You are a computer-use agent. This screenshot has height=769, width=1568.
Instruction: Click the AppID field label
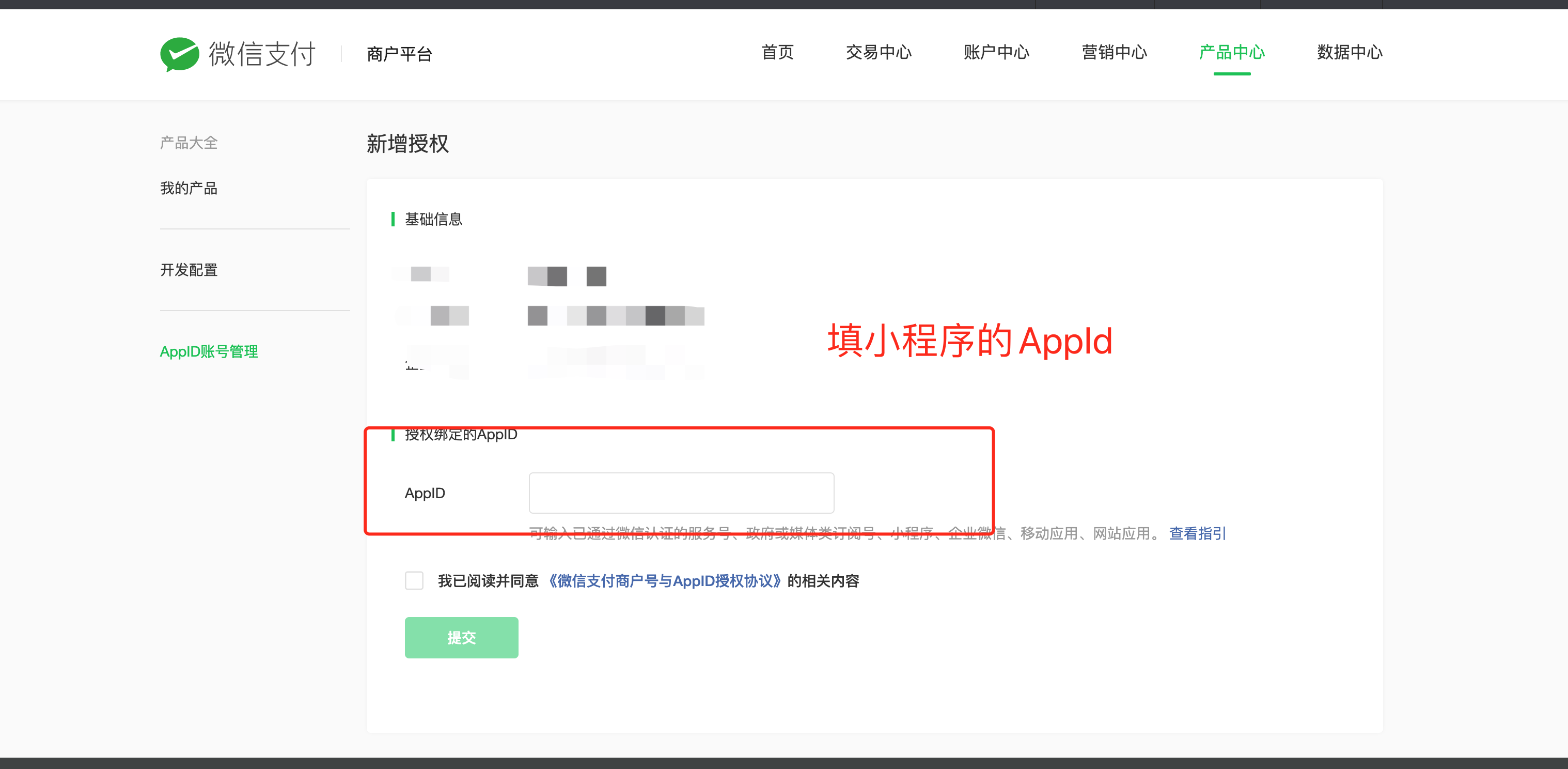point(425,493)
